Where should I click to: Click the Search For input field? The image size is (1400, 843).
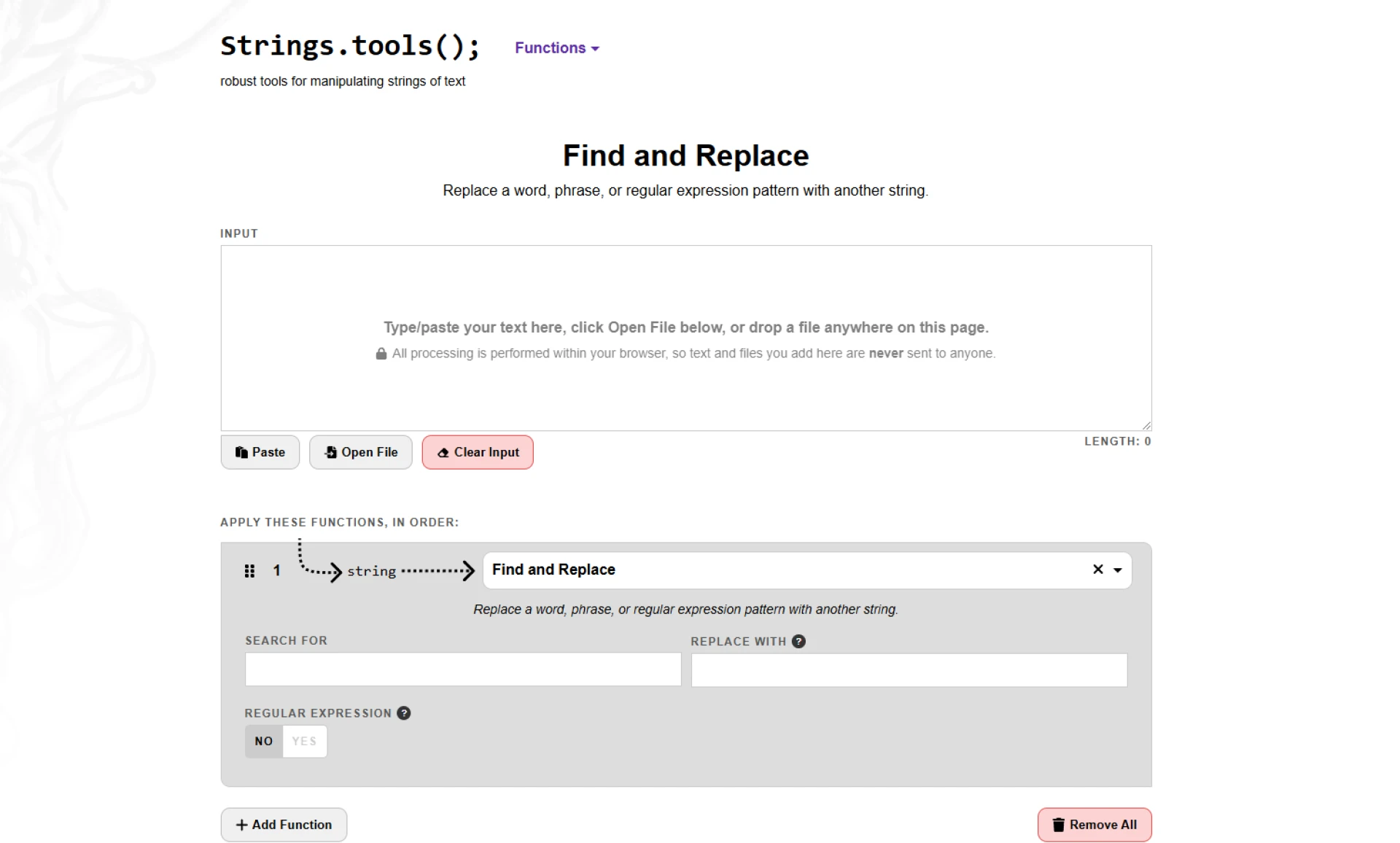[462, 670]
